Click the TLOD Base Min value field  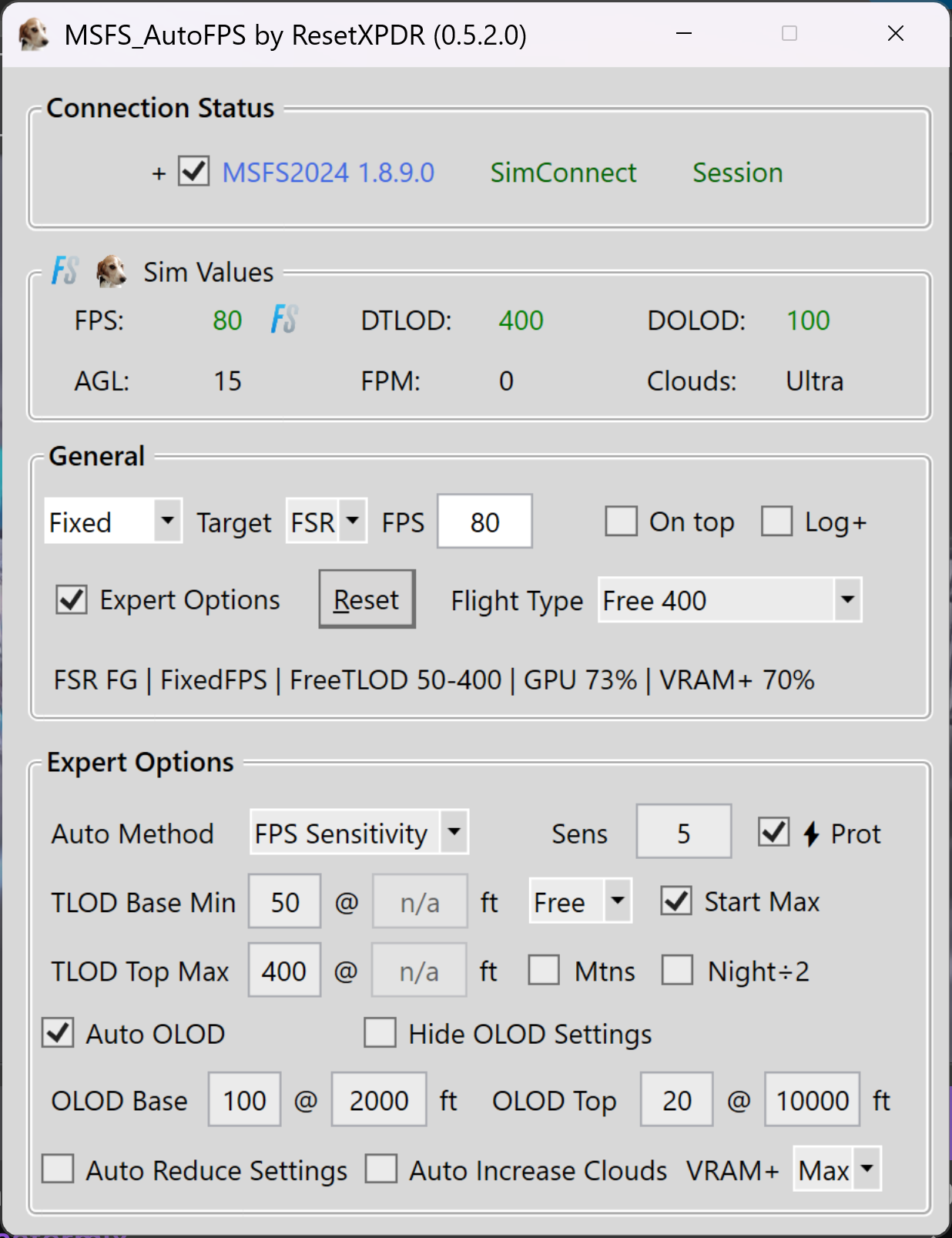[x=284, y=901]
